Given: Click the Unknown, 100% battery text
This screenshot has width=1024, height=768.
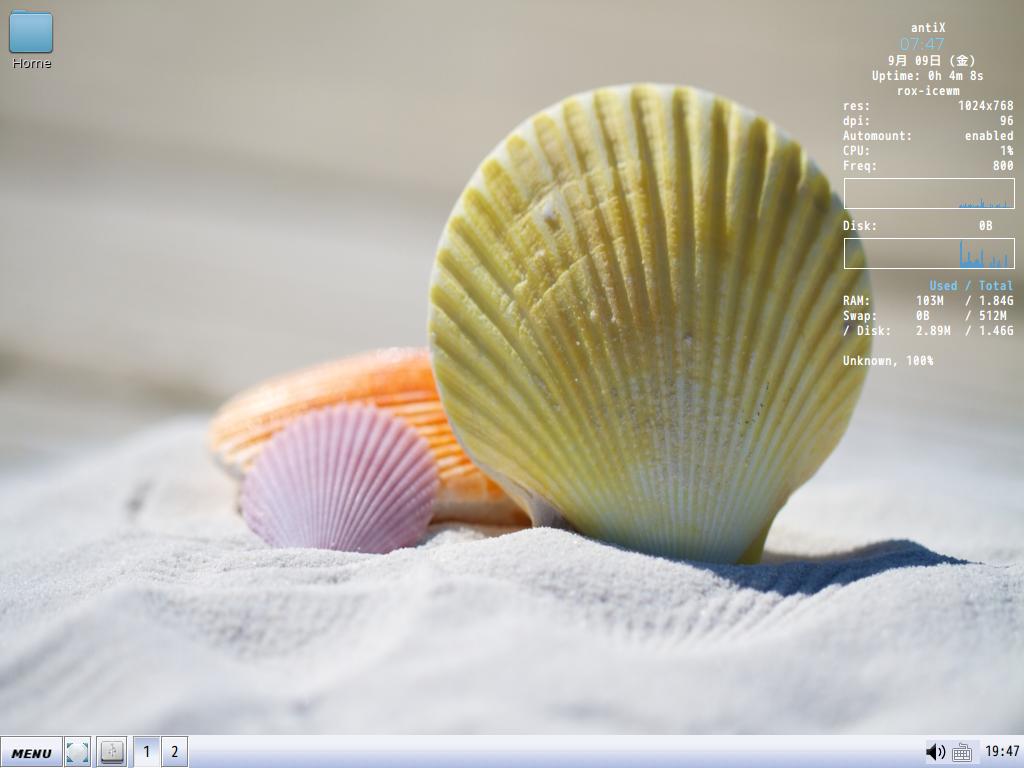Looking at the screenshot, I should pos(888,360).
